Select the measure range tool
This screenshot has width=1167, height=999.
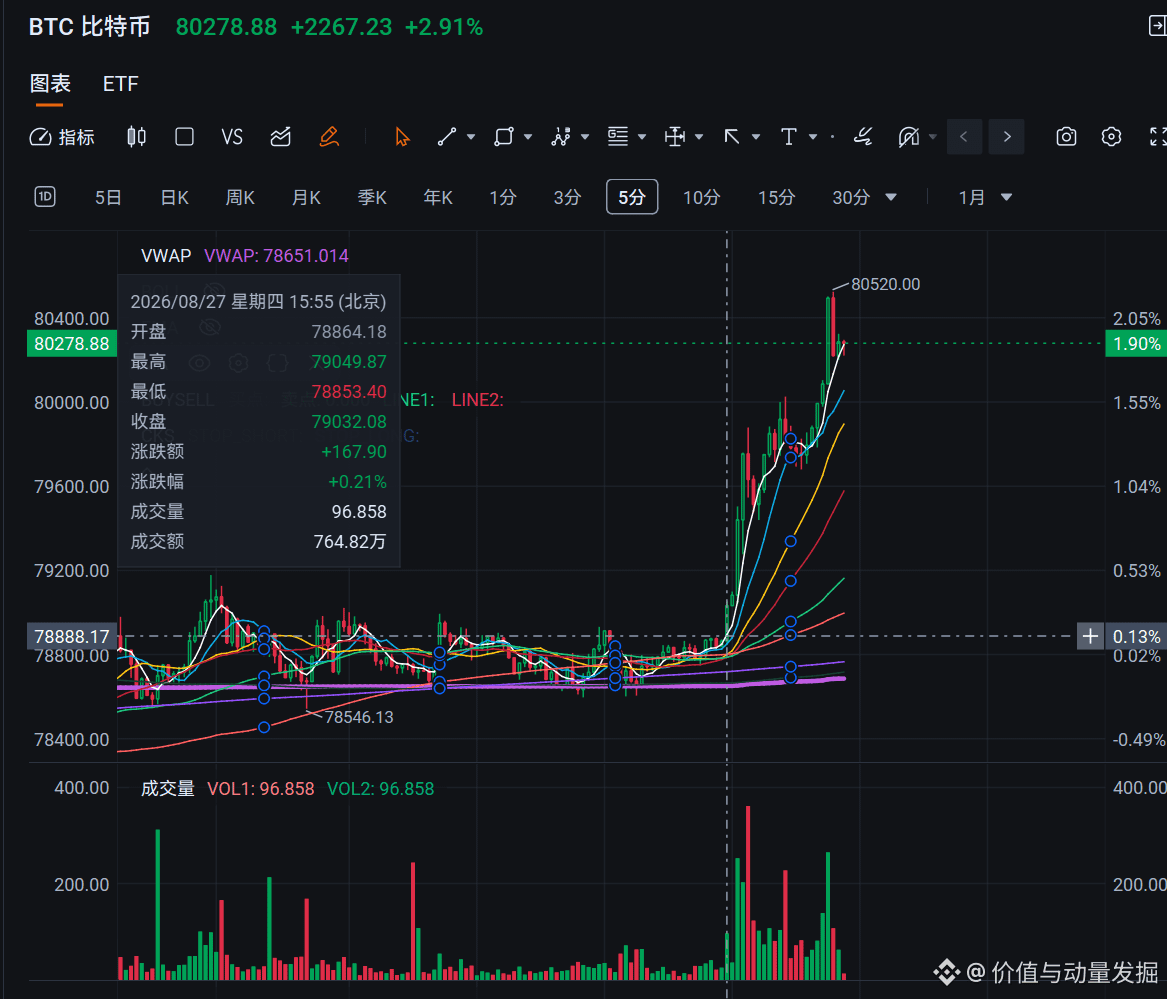point(675,137)
